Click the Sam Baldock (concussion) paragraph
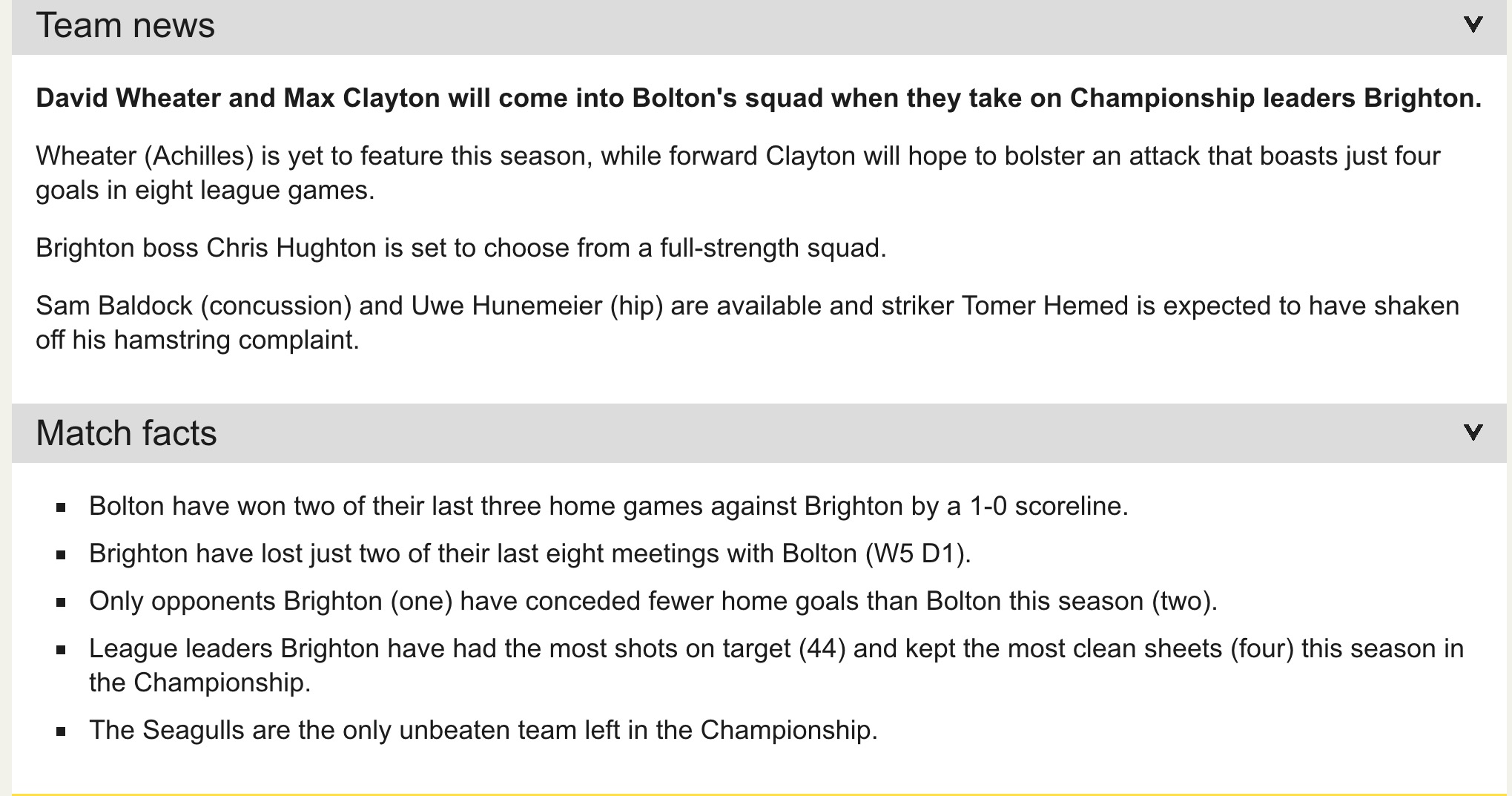1512x796 pixels. pyautogui.click(x=747, y=323)
